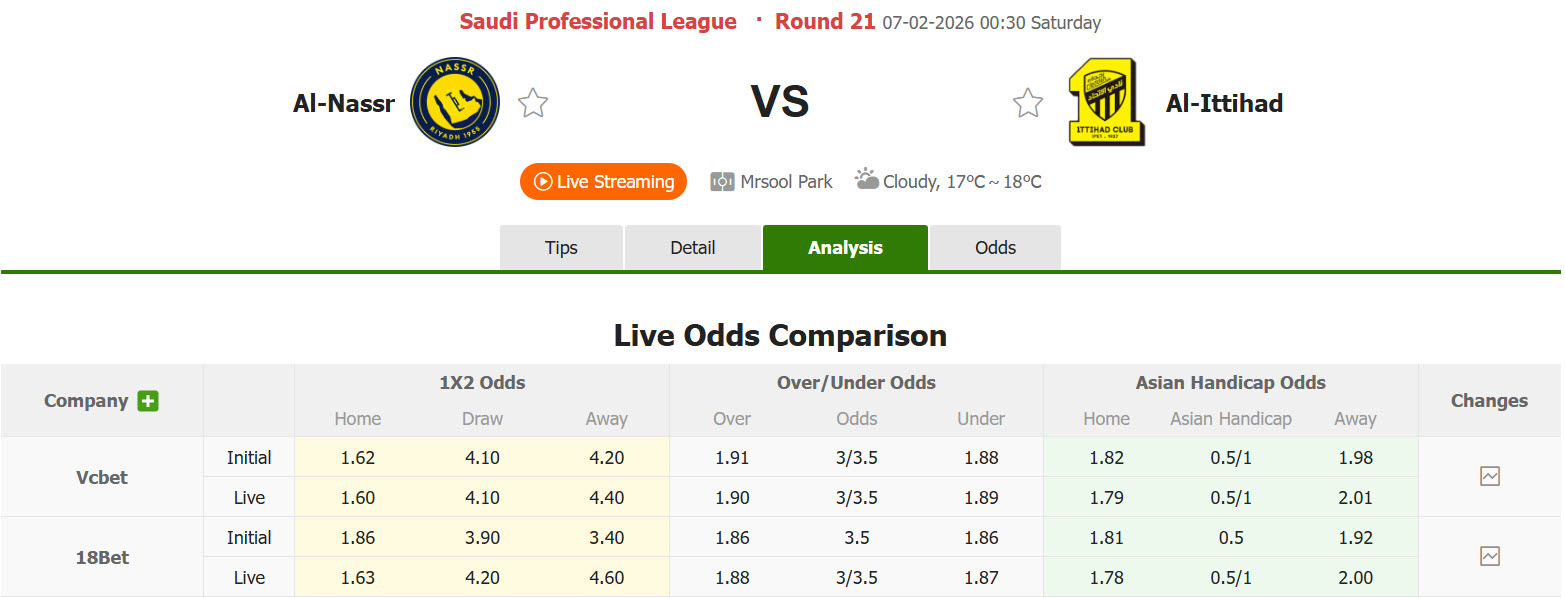The height and width of the screenshot is (598, 1565).
Task: Click the cloudy weather icon
Action: 864,179
